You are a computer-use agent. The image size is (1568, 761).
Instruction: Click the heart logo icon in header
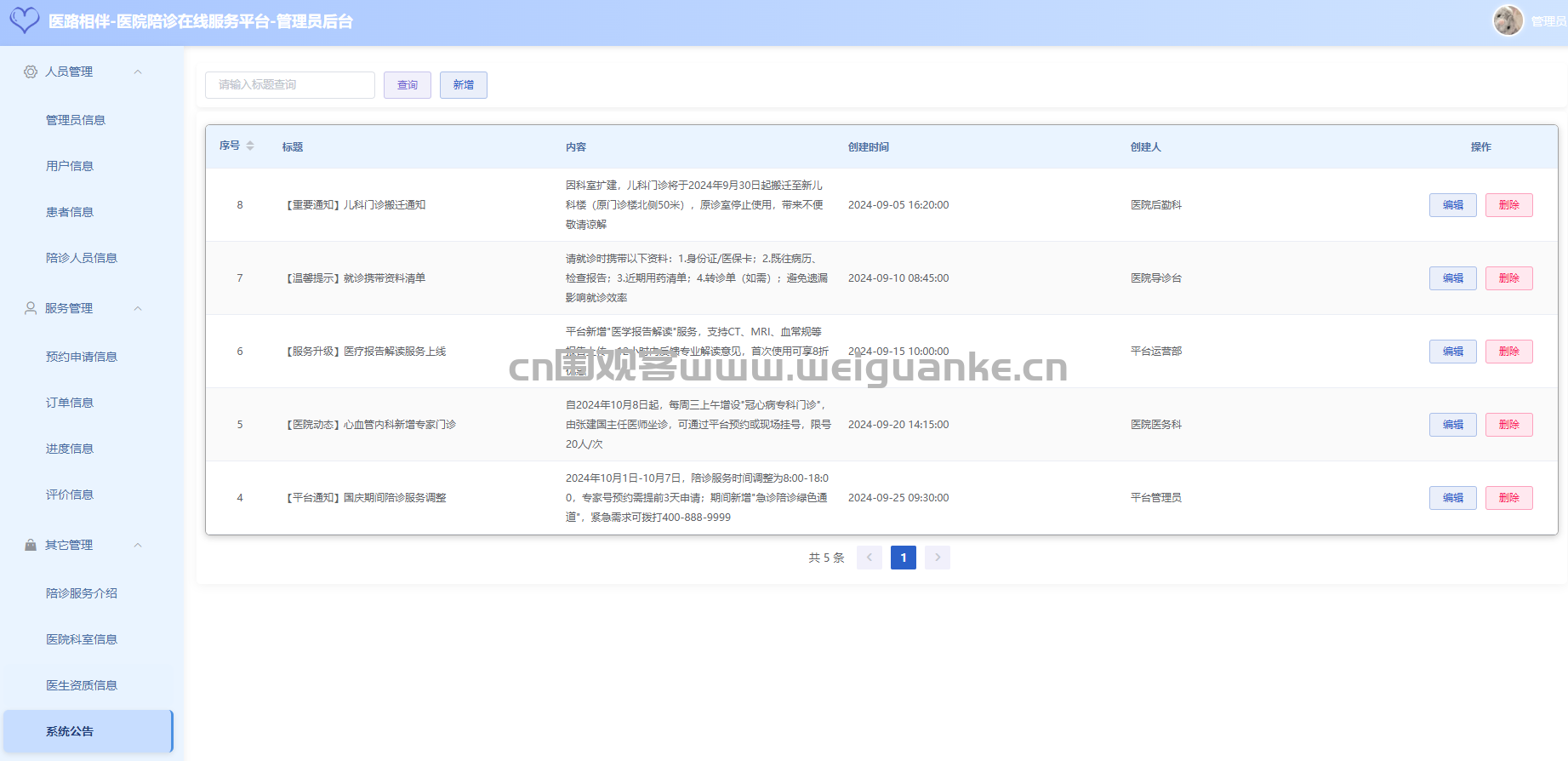(25, 20)
